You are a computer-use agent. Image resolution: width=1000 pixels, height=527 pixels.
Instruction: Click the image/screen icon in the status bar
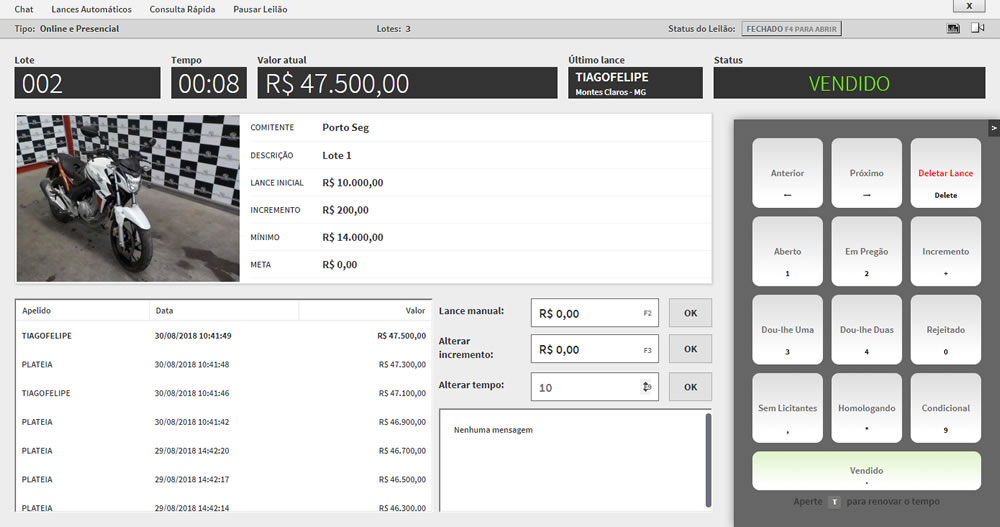(953, 28)
